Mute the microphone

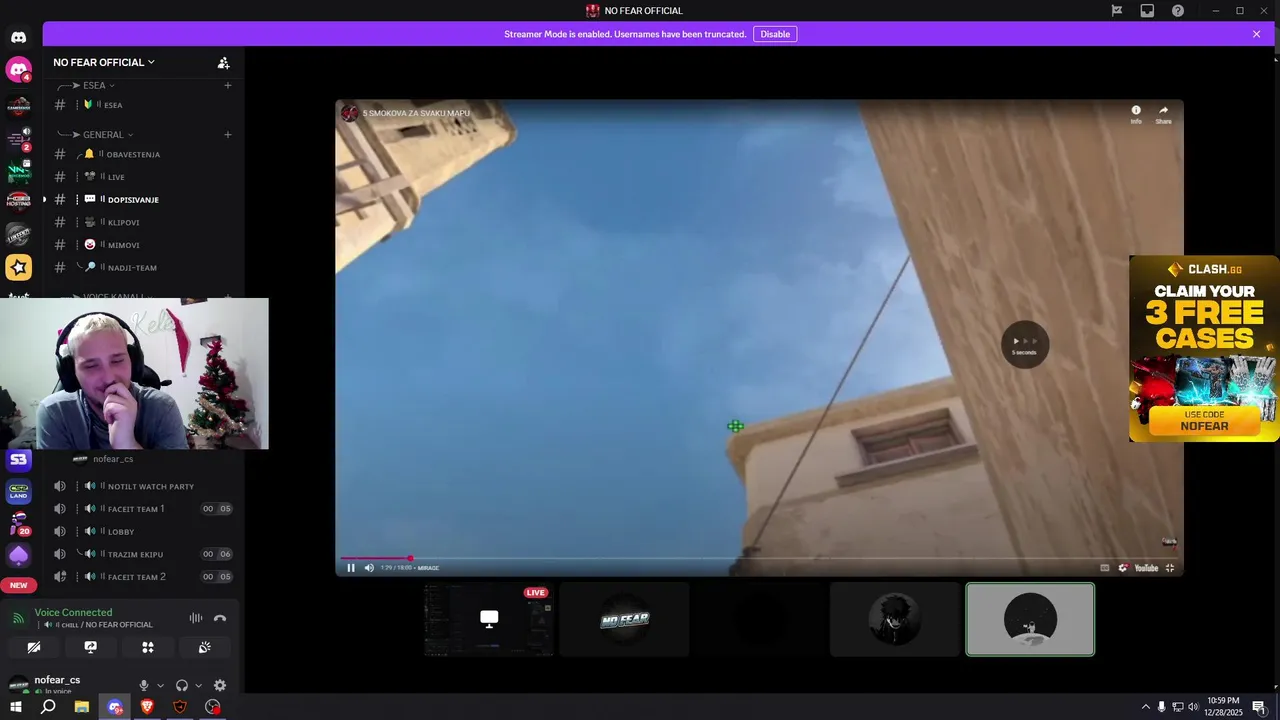pos(144,685)
